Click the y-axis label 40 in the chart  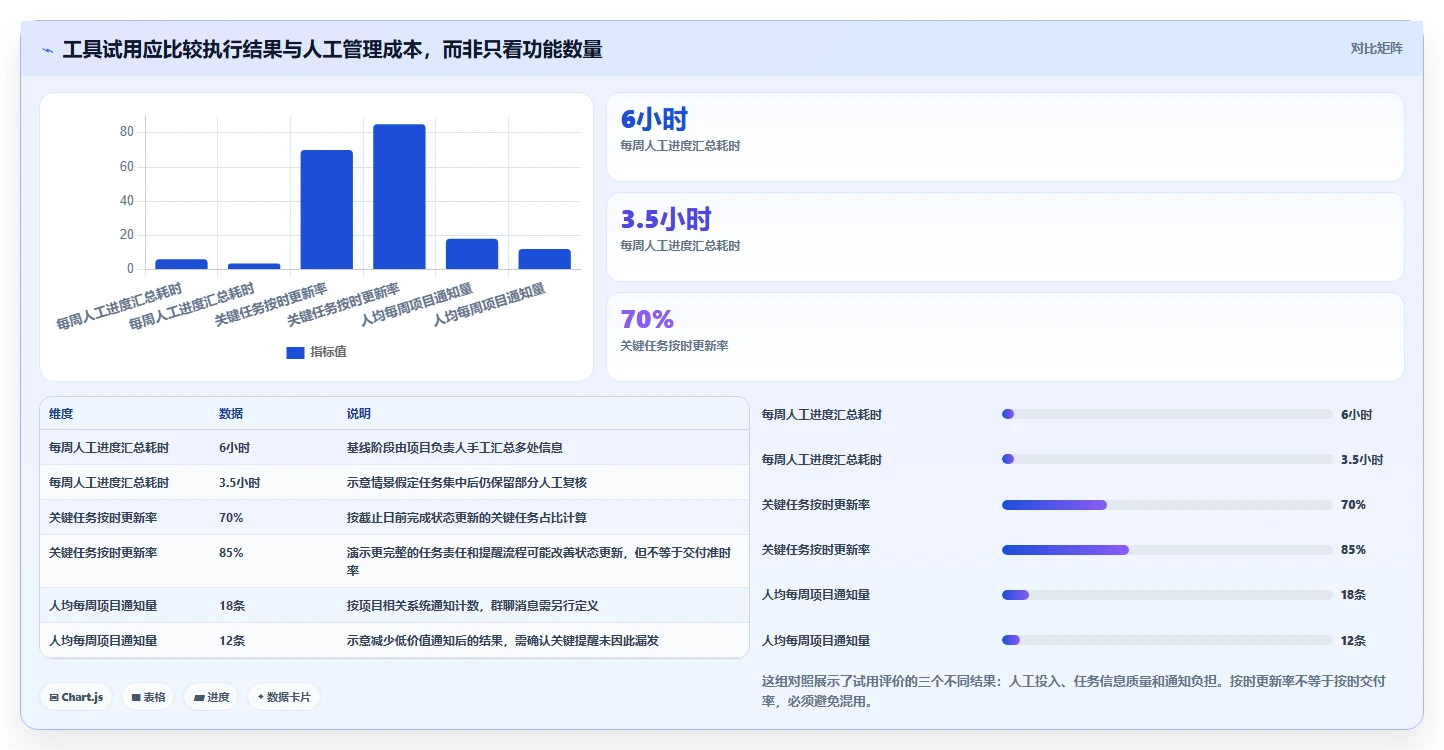[127, 201]
